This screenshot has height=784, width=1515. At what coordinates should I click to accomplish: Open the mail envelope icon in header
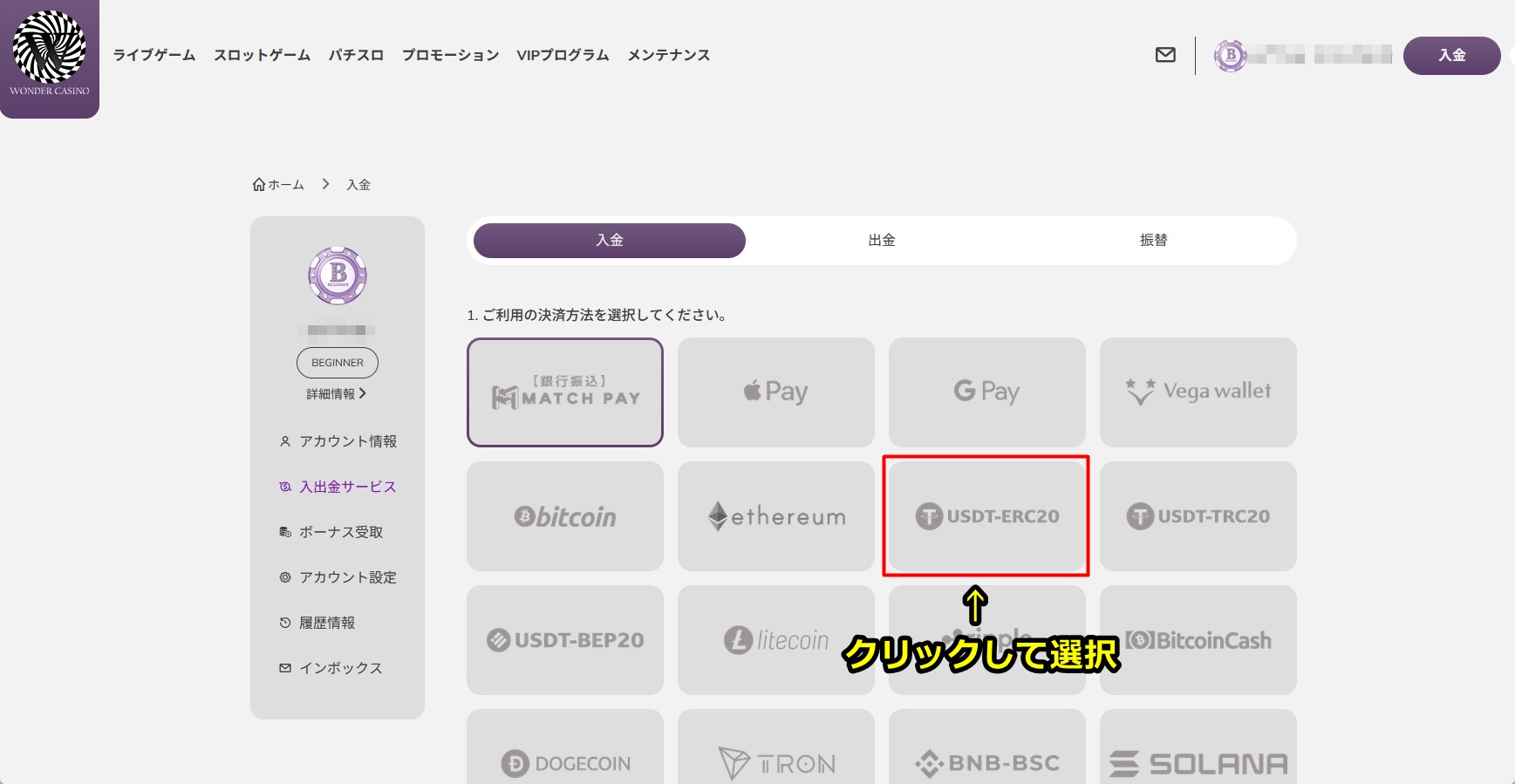point(1165,55)
